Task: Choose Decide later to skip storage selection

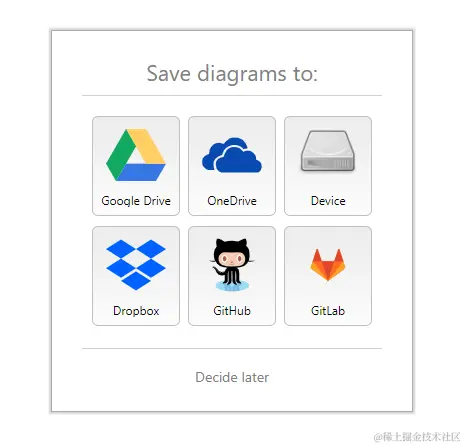Action: click(232, 377)
